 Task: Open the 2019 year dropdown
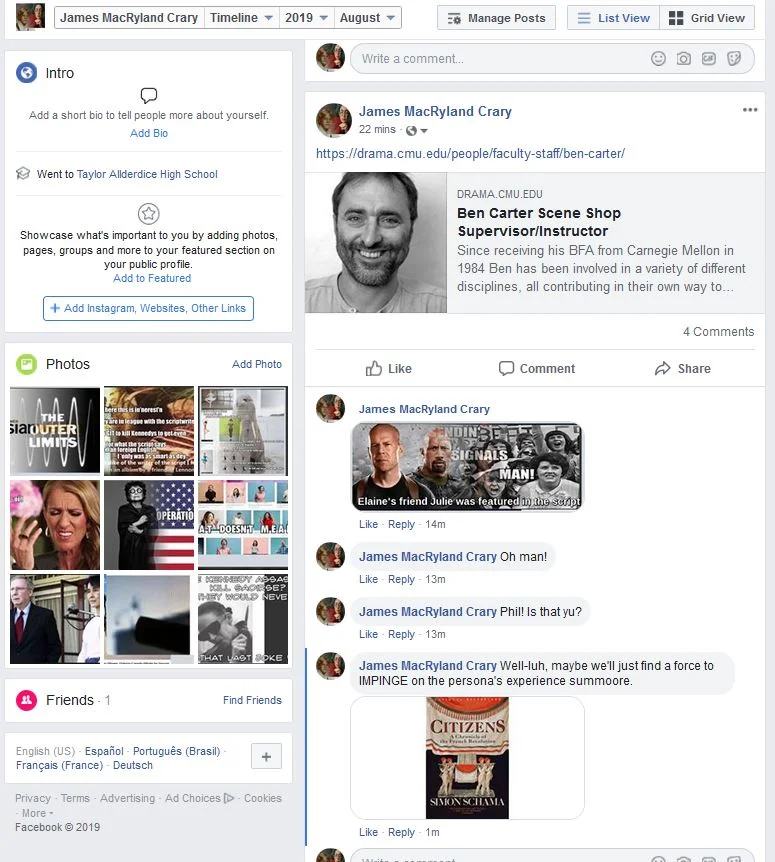pos(306,18)
